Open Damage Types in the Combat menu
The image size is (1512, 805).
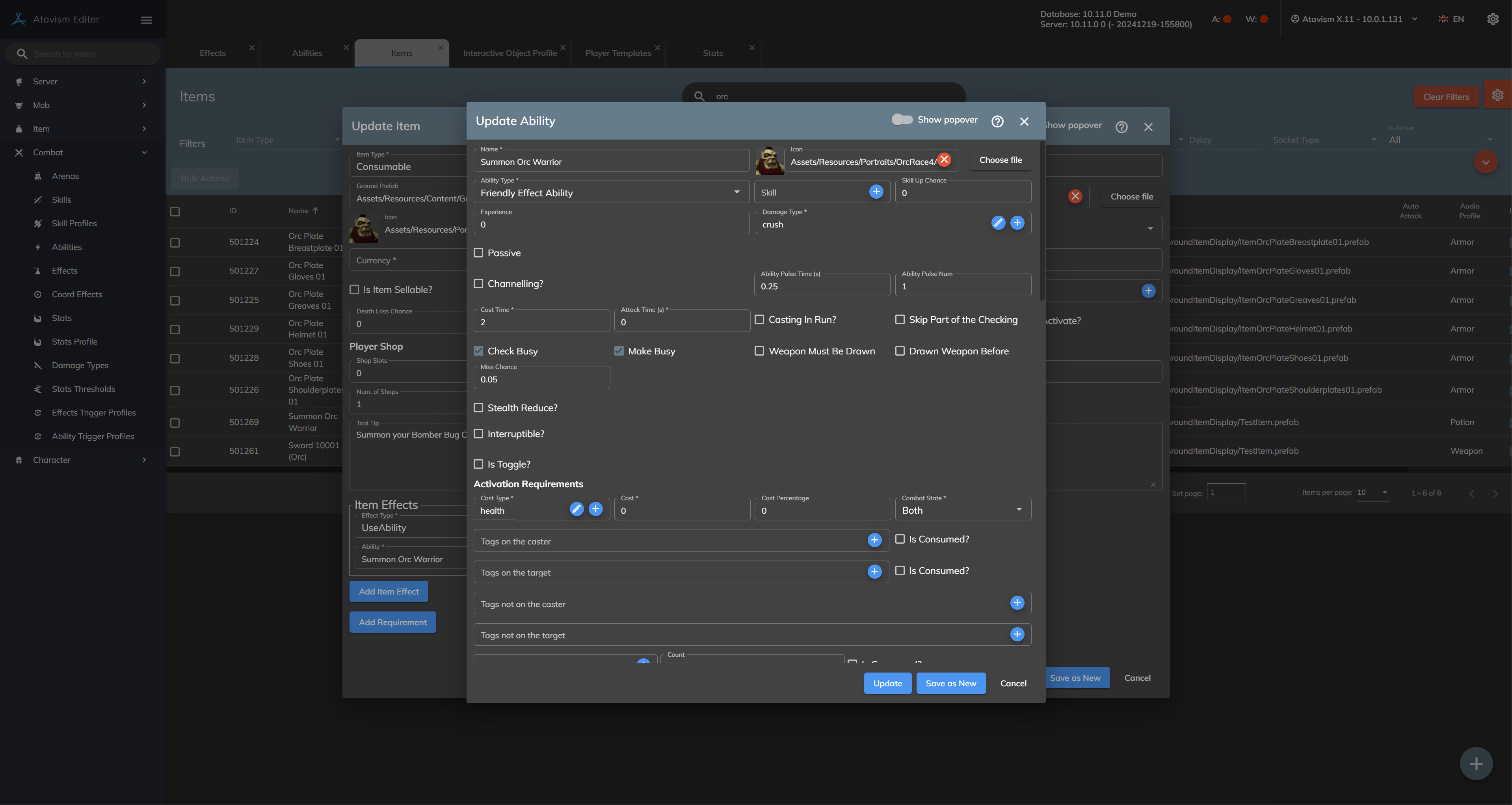[x=80, y=365]
